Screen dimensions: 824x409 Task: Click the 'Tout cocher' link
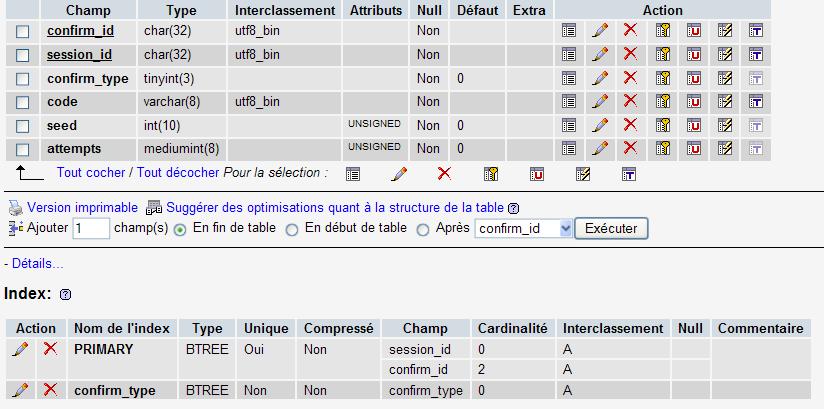[x=91, y=172]
